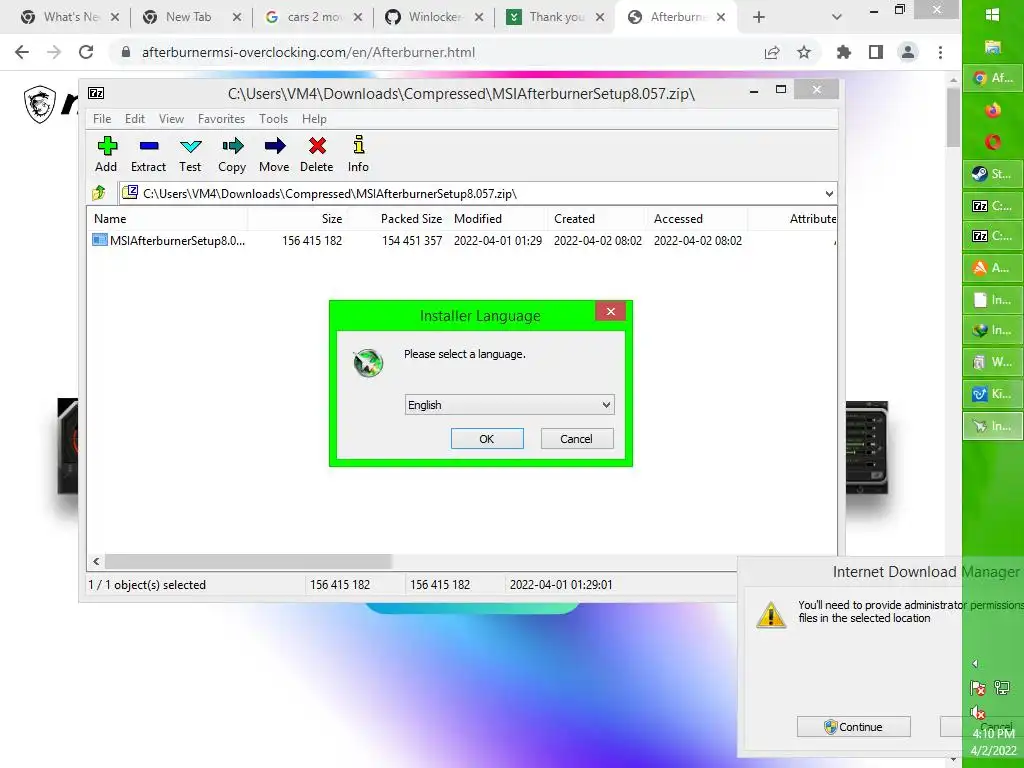
Task: Click the network tray icon
Action: point(1002,687)
